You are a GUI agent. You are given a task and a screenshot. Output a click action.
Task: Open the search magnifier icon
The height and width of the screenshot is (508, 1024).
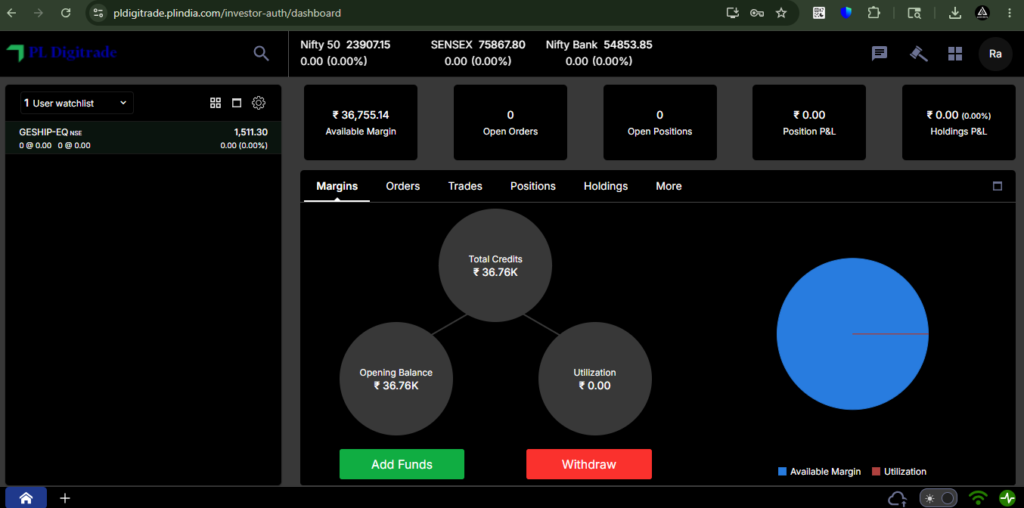click(x=261, y=54)
